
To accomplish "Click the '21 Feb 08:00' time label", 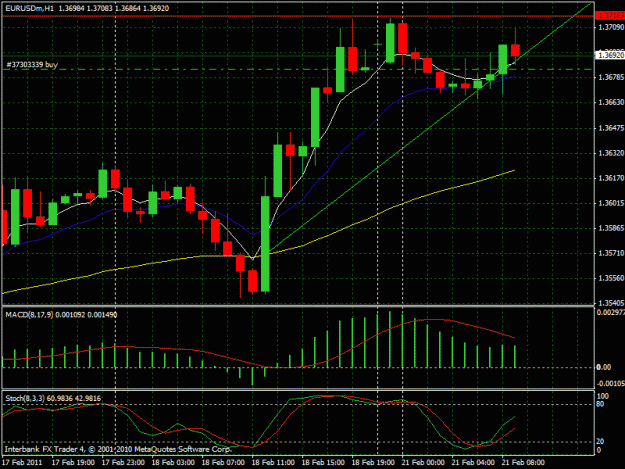I will 523,463.
